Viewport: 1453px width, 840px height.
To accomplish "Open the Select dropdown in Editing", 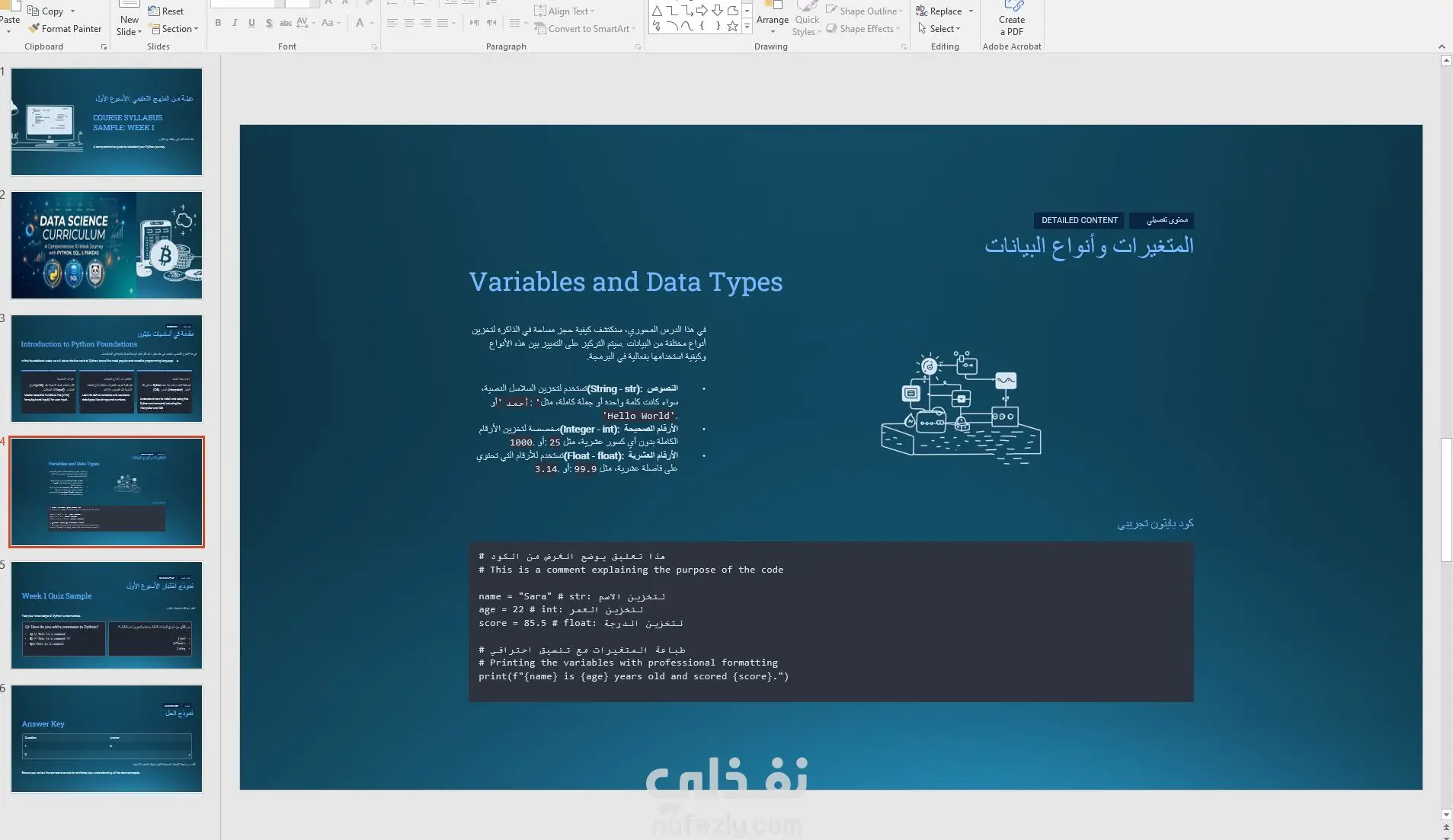I will click(939, 29).
